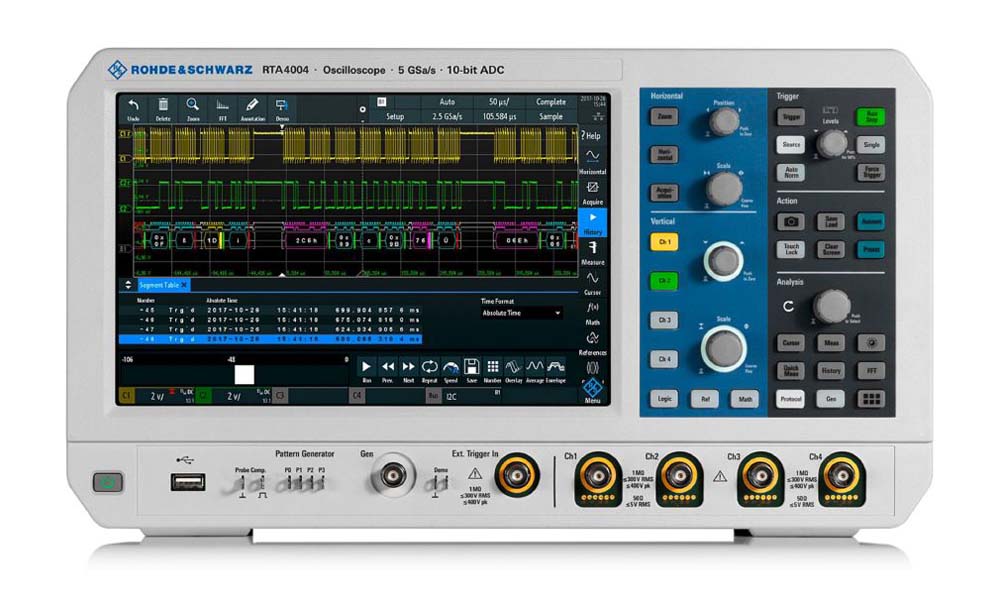1000x600 pixels.
Task: Open the Time Format dropdown
Action: 521,313
